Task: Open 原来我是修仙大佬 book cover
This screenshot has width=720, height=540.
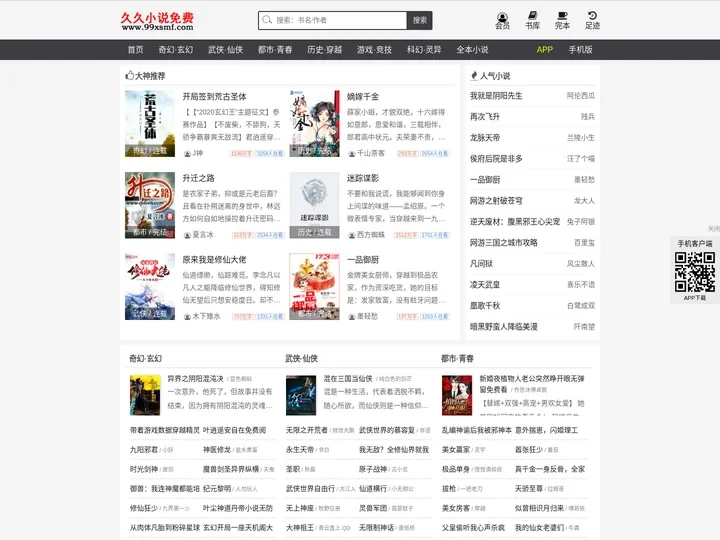Action: tap(150, 287)
